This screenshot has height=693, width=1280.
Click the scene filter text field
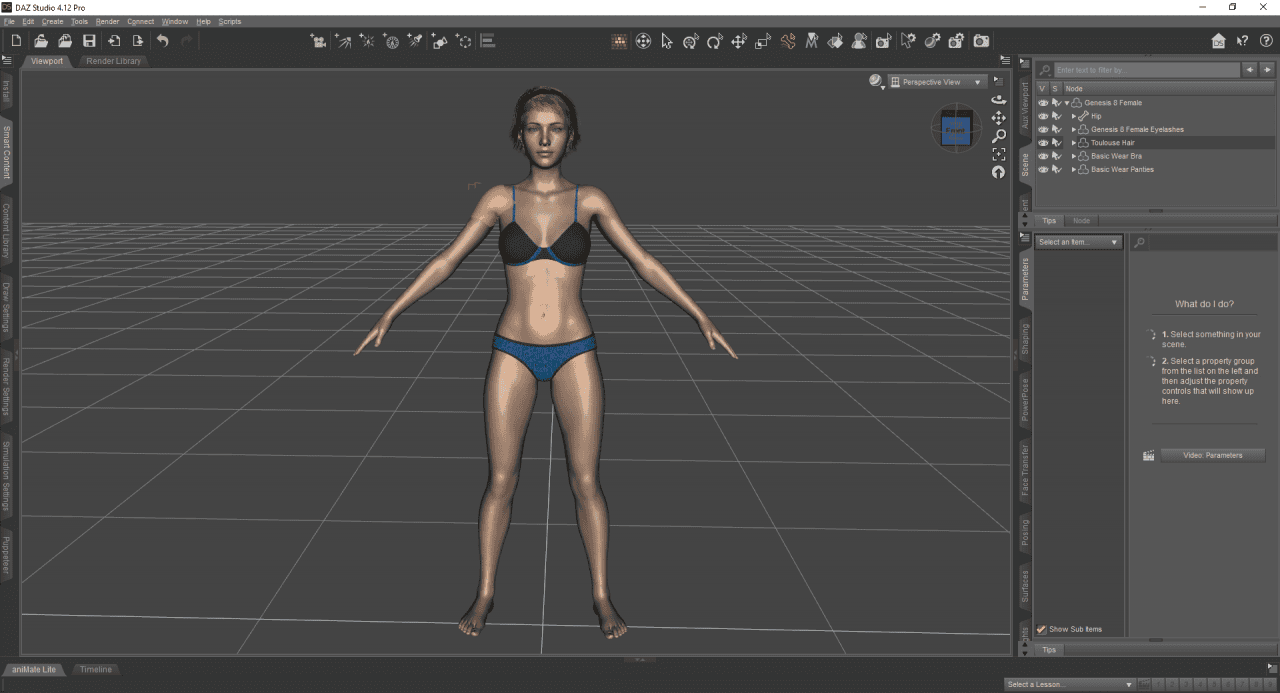tap(1145, 70)
